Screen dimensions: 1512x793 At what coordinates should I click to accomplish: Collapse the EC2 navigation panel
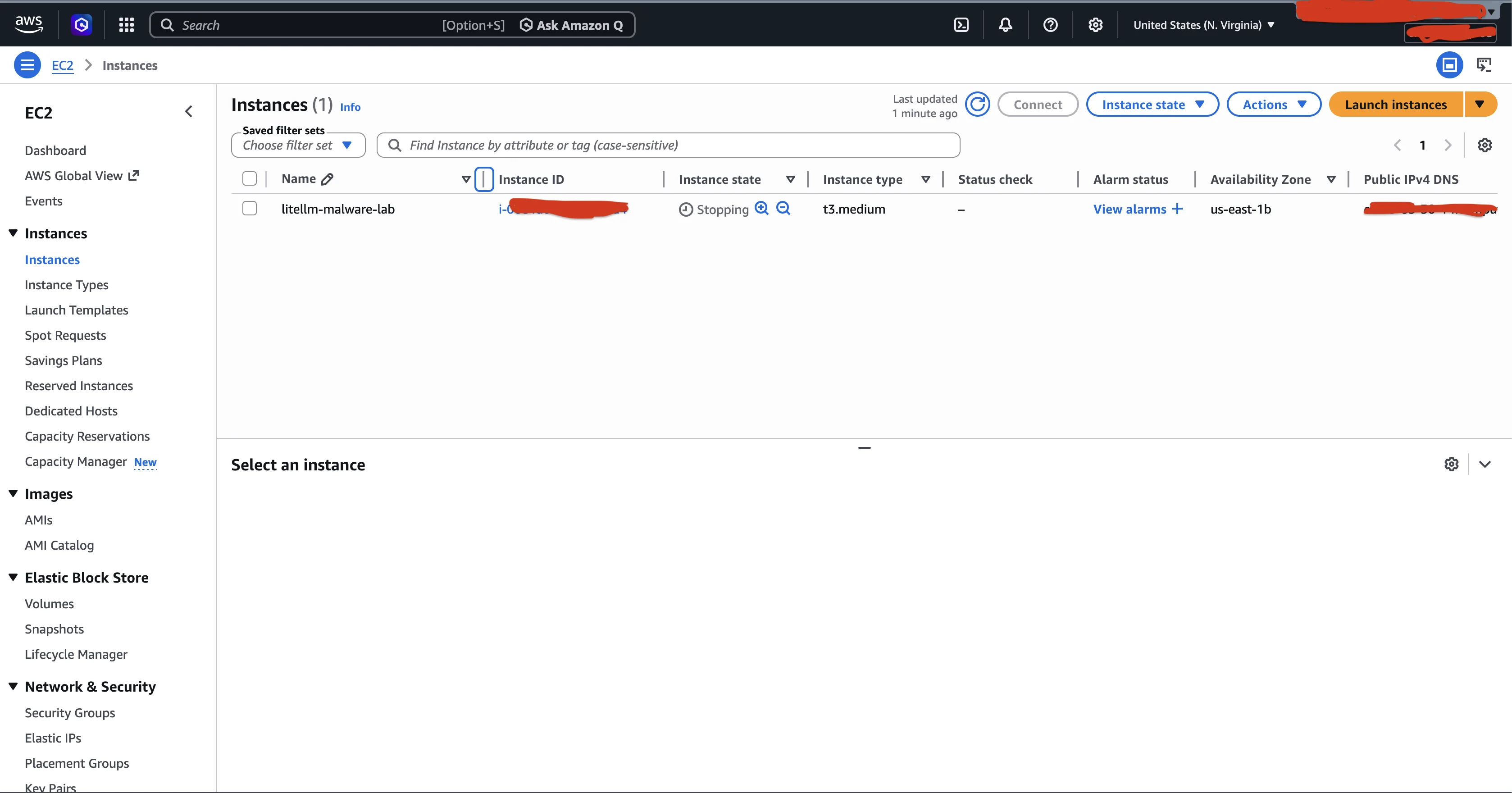pos(188,111)
